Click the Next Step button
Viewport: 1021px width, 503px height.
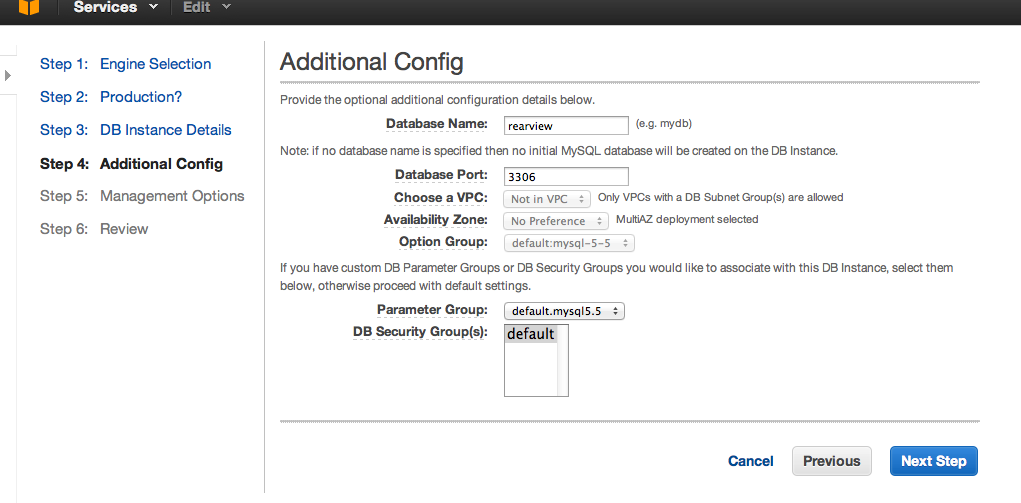[933, 461]
